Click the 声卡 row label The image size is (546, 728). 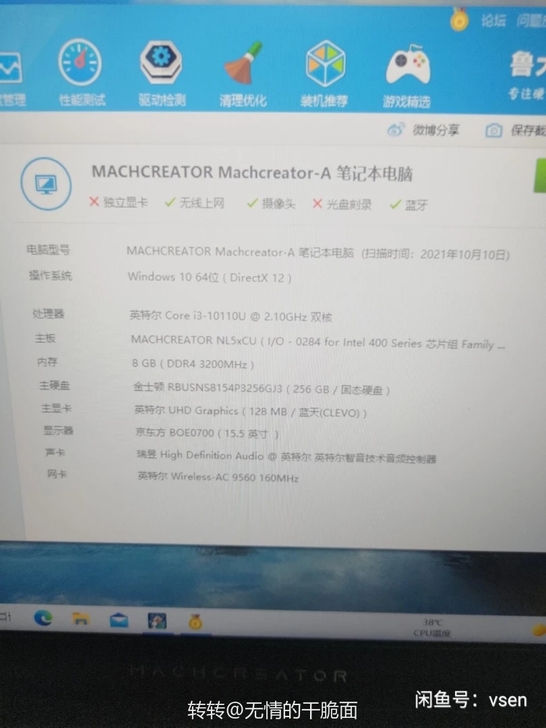(55, 452)
